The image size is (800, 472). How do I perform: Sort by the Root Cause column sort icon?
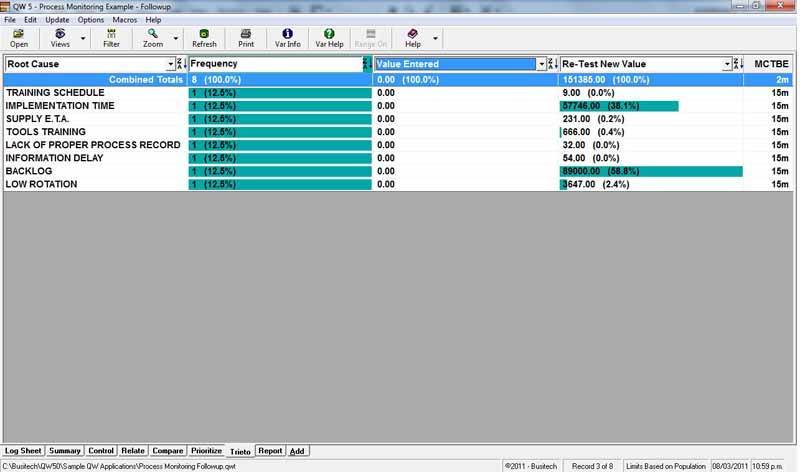coord(181,64)
